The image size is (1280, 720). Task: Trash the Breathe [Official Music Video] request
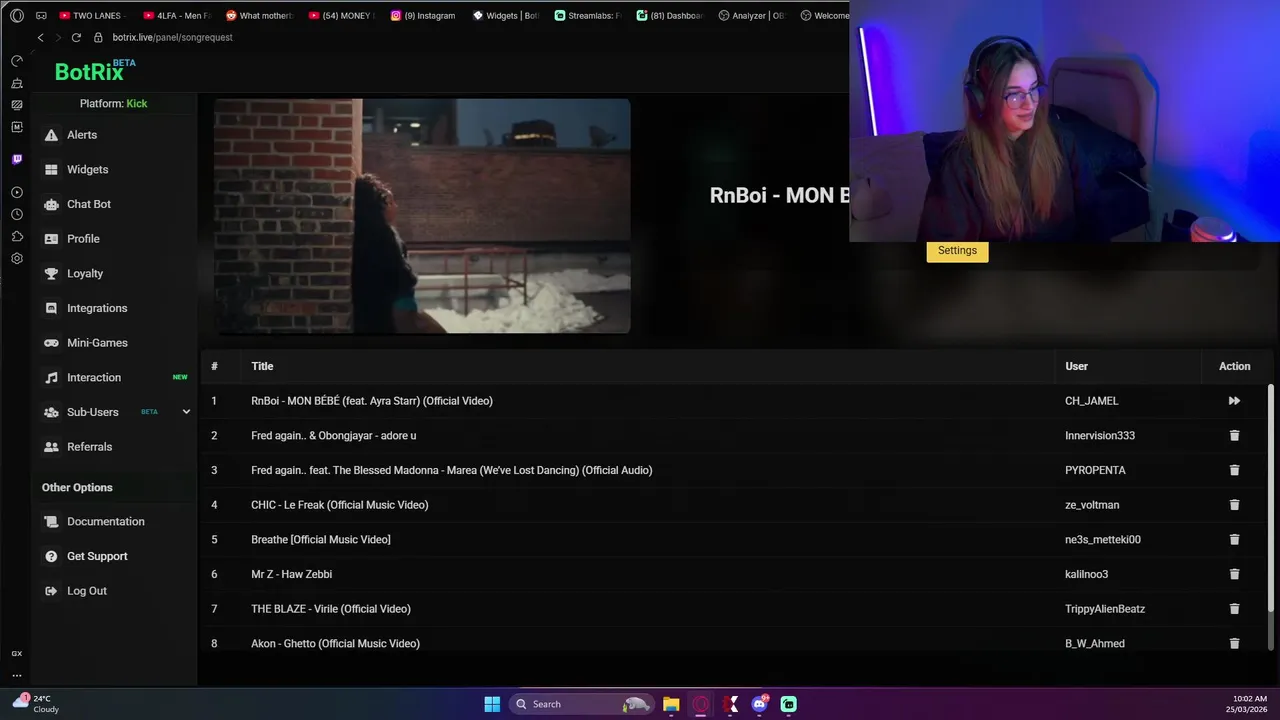coord(1234,540)
